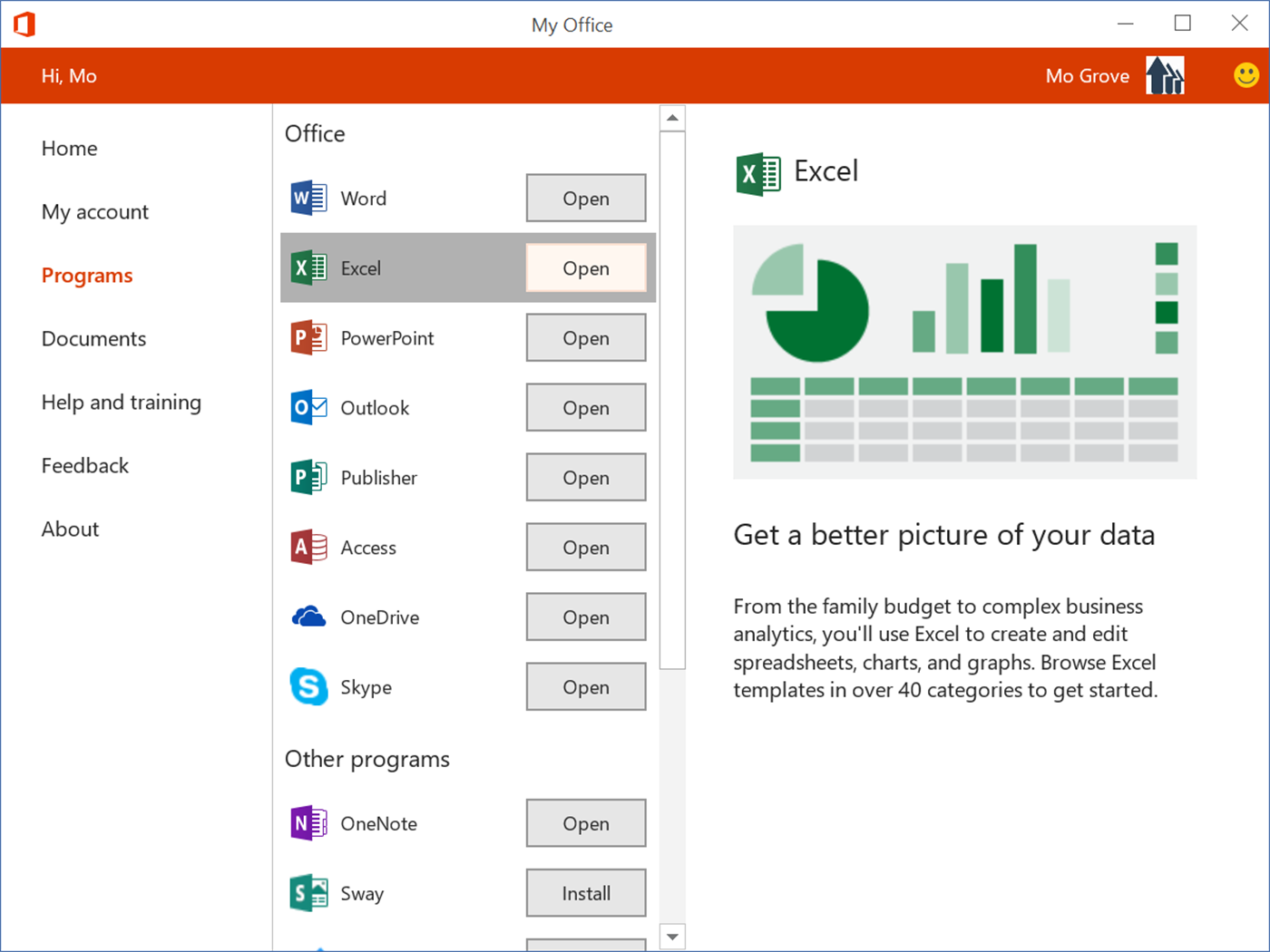Click the Sway app icon
1270x952 pixels.
pyautogui.click(x=308, y=892)
